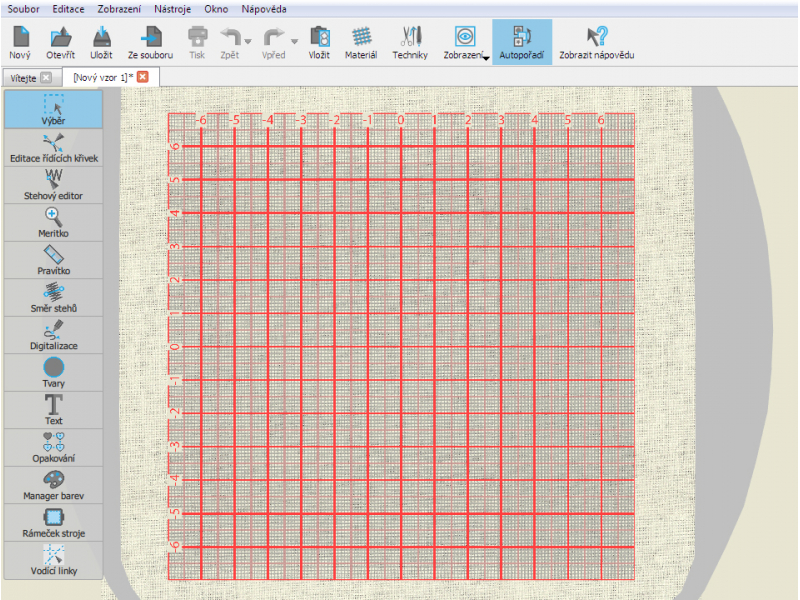Open the Nástroje menu

tap(173, 8)
